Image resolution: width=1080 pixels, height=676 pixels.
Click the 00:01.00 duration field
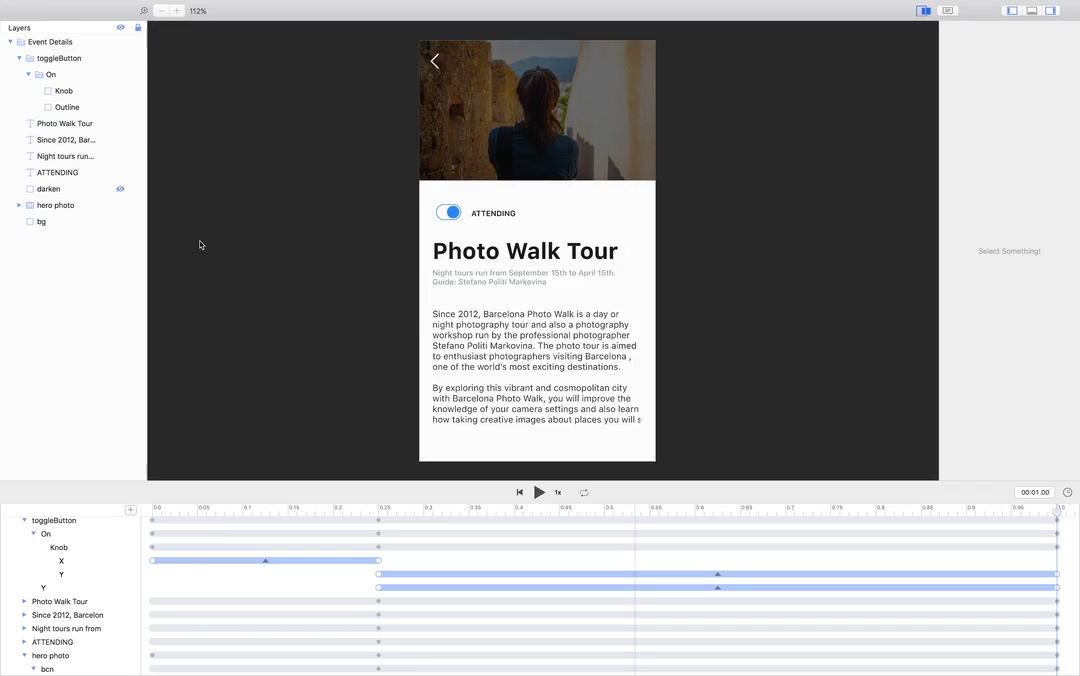point(1035,493)
